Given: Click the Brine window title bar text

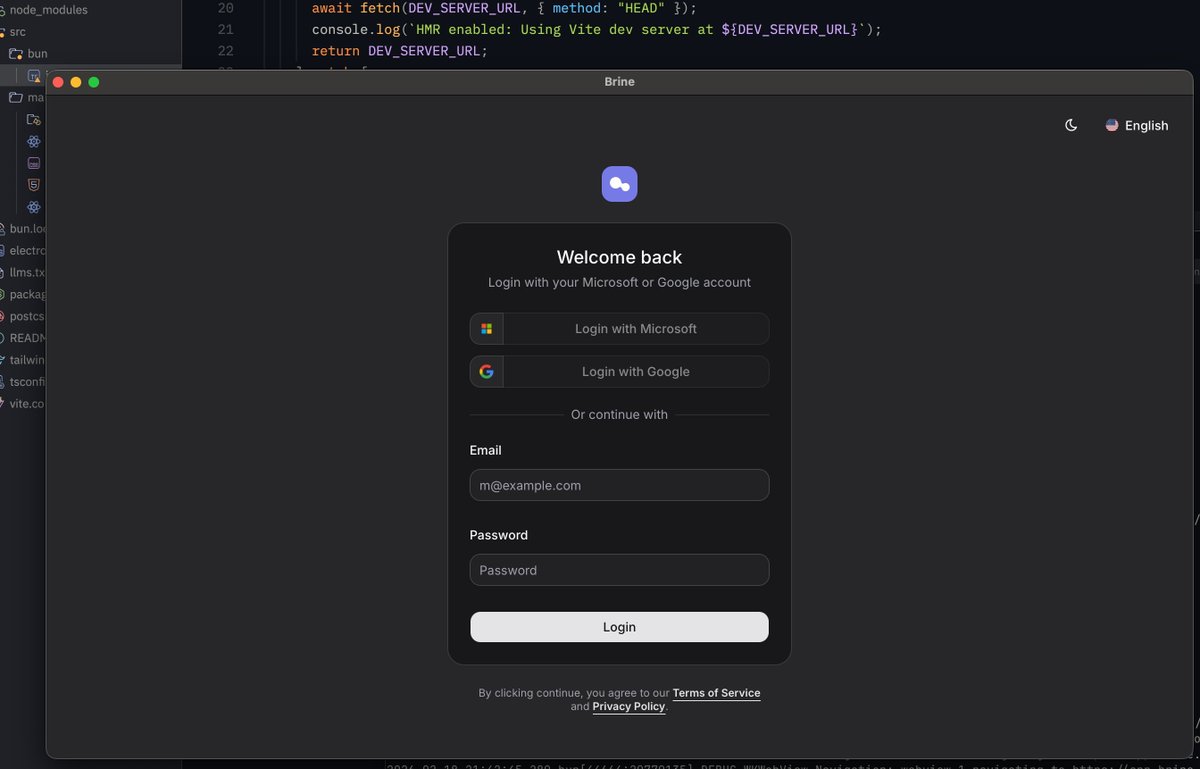Looking at the screenshot, I should (x=619, y=82).
